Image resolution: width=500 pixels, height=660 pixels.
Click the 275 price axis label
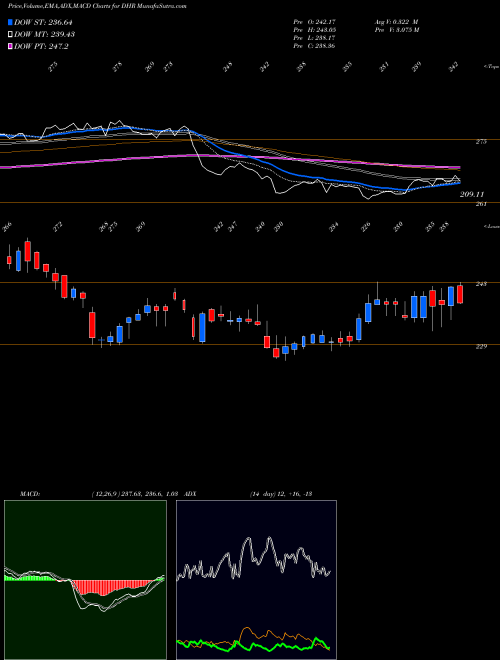coord(481,142)
